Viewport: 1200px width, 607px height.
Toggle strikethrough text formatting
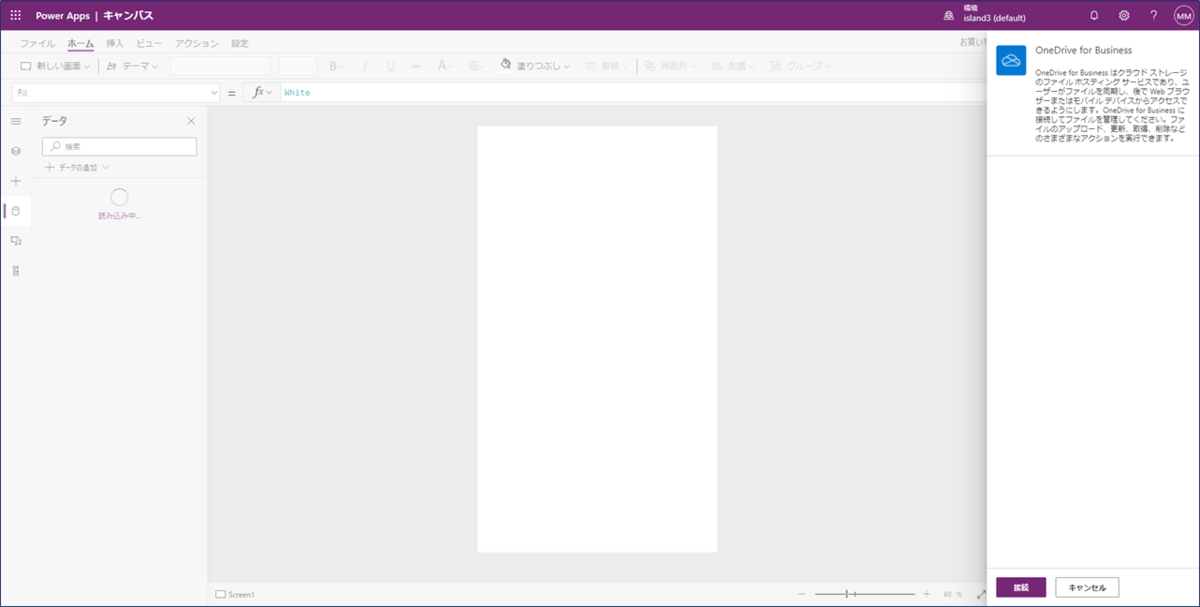click(416, 66)
